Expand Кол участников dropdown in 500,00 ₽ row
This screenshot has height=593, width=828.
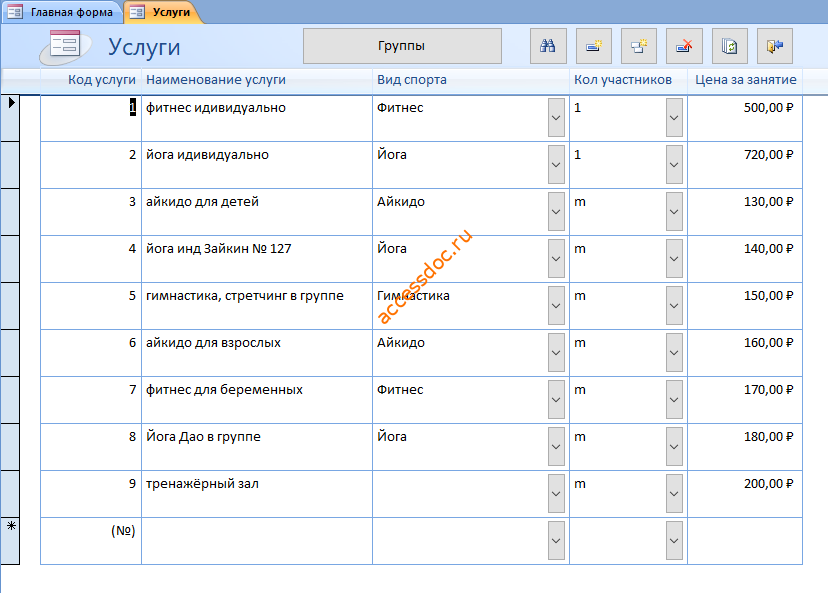(674, 117)
